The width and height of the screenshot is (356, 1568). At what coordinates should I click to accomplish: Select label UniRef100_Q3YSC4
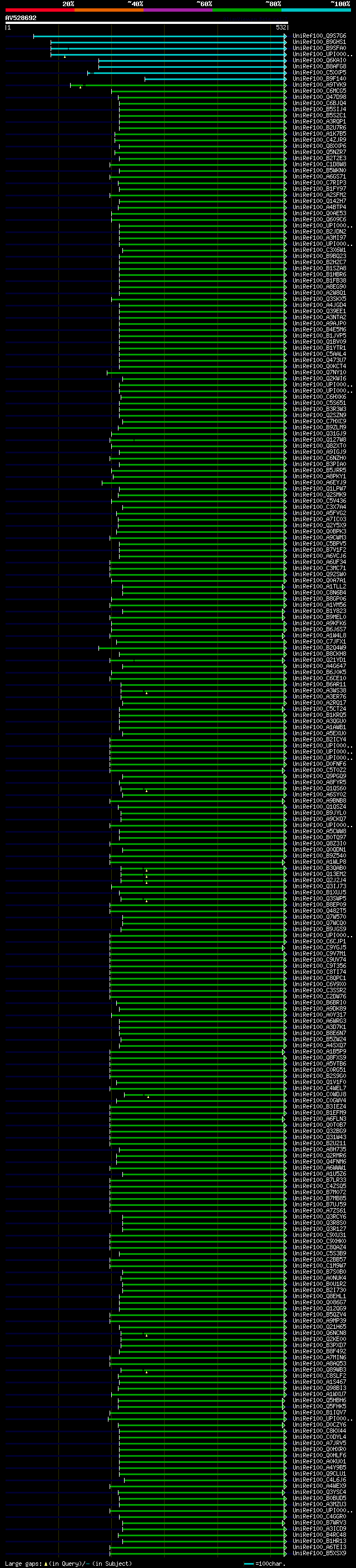tap(319, 1492)
